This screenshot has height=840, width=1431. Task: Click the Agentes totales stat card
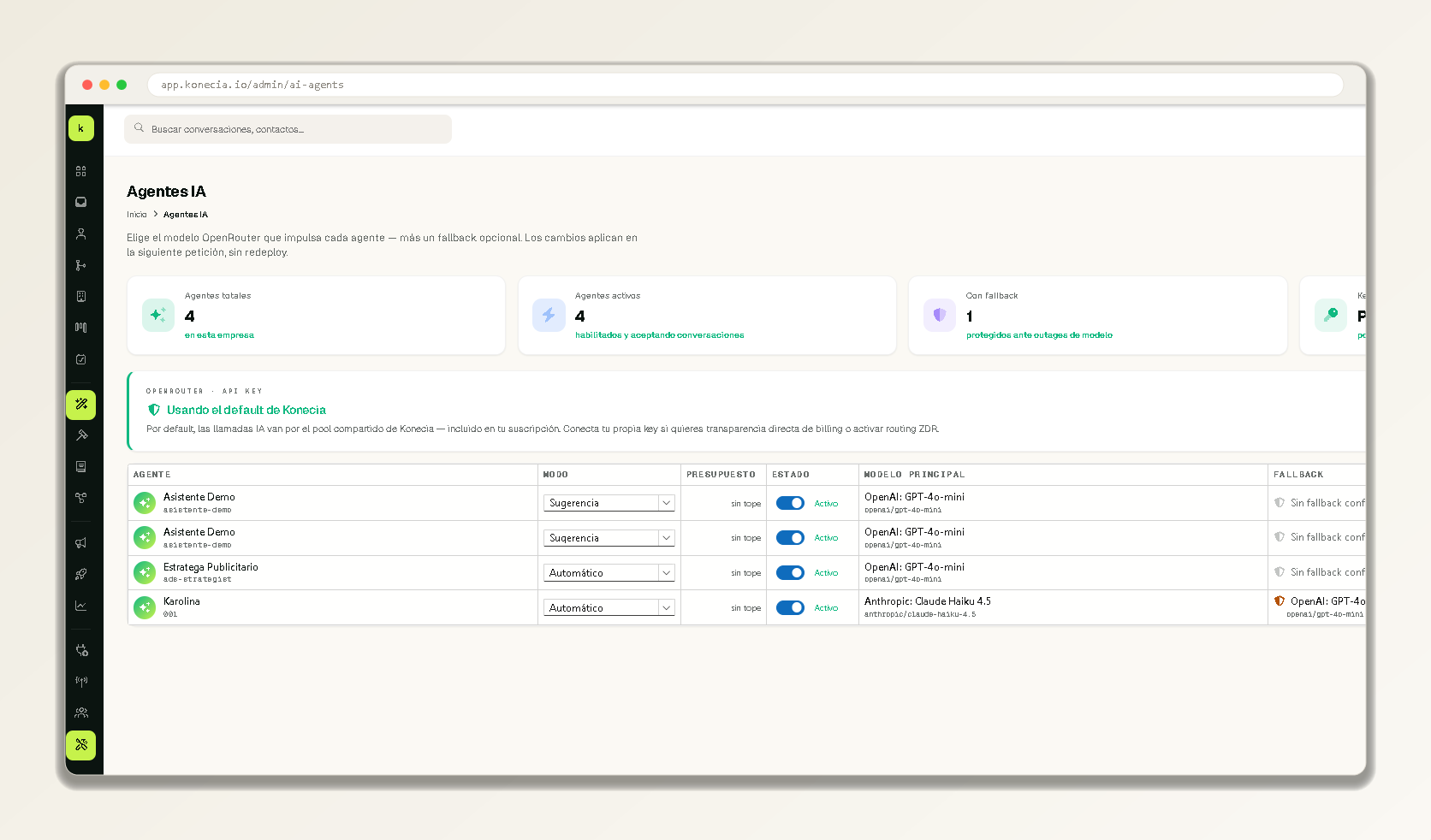(316, 315)
